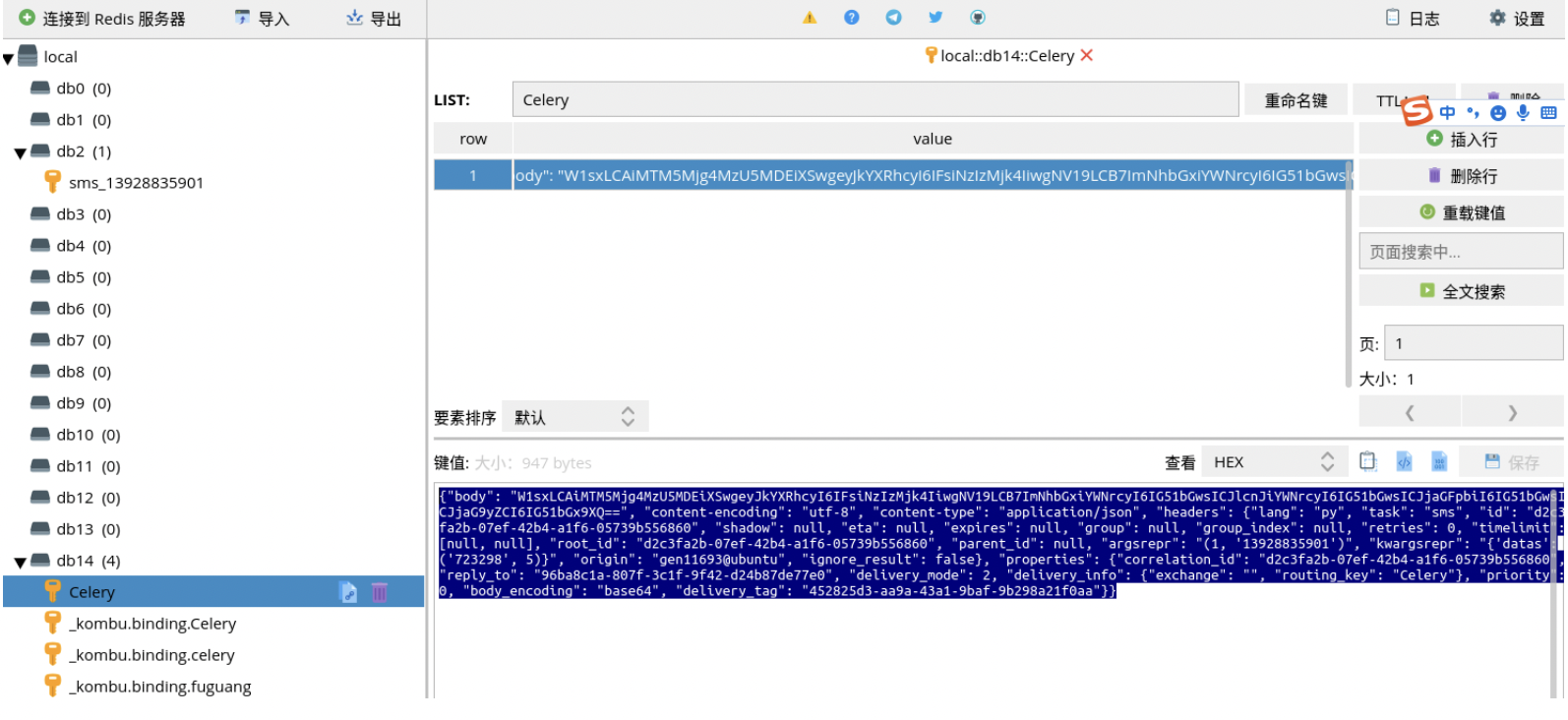Viewport: 1568px width, 720px height.
Task: Click the purple delete icon on Celery row
Action: 380,591
